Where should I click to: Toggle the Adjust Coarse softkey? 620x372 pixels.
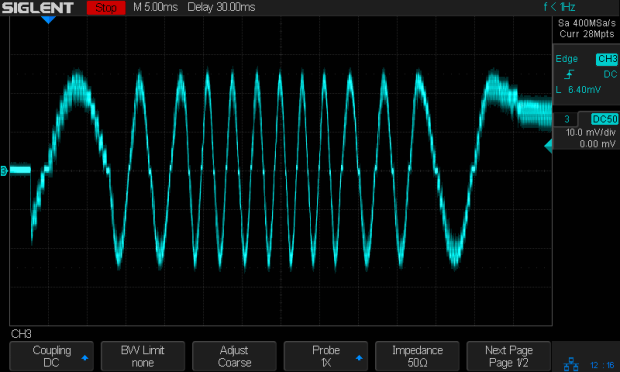(234, 356)
